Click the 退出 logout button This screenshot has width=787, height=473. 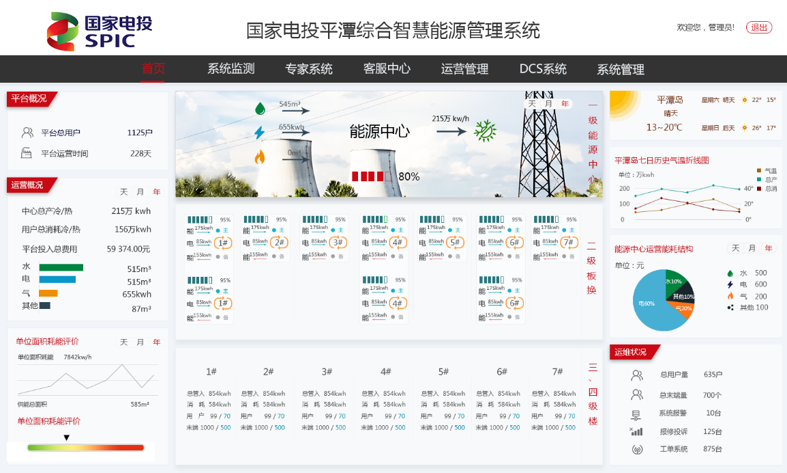click(x=760, y=27)
